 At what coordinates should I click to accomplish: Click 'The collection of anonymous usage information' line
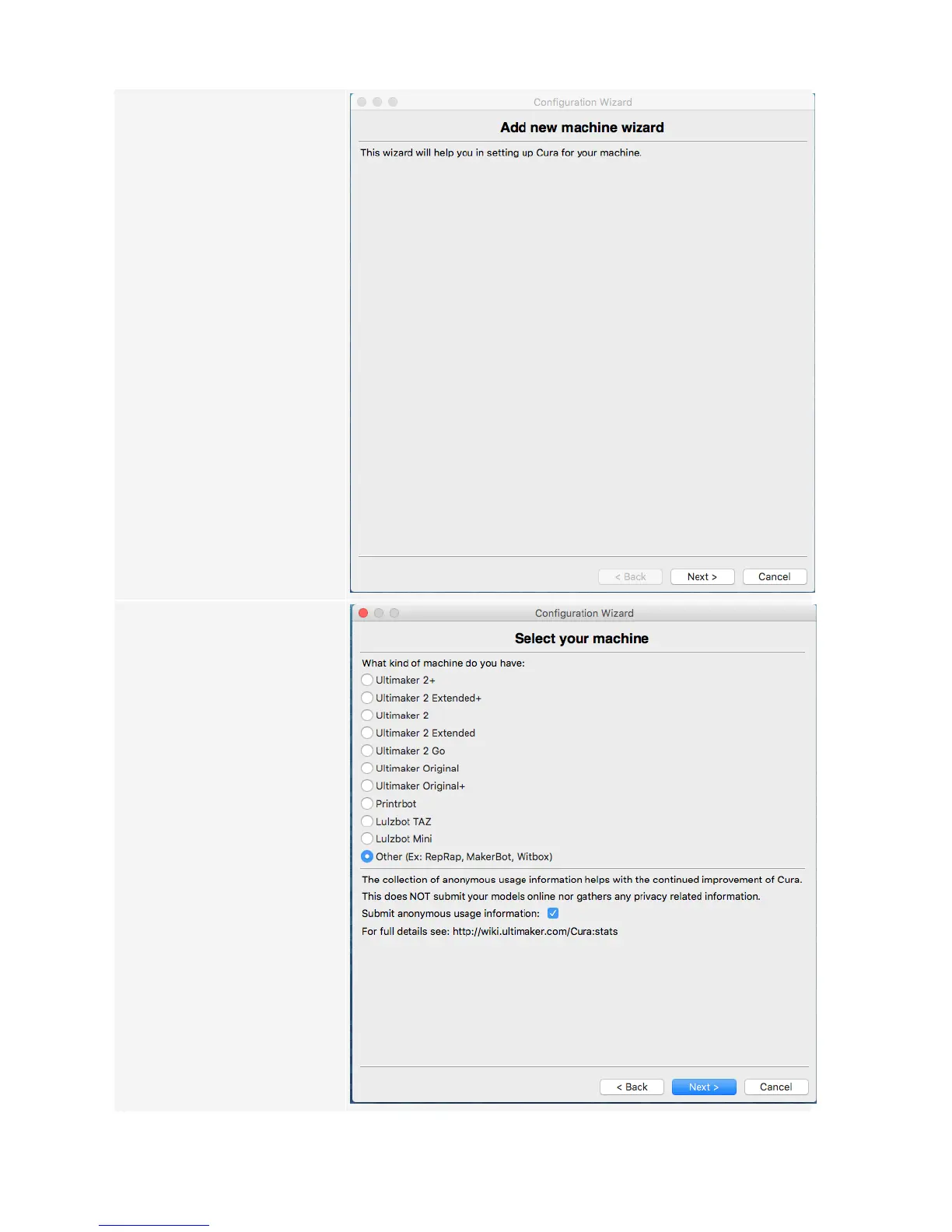(582, 880)
